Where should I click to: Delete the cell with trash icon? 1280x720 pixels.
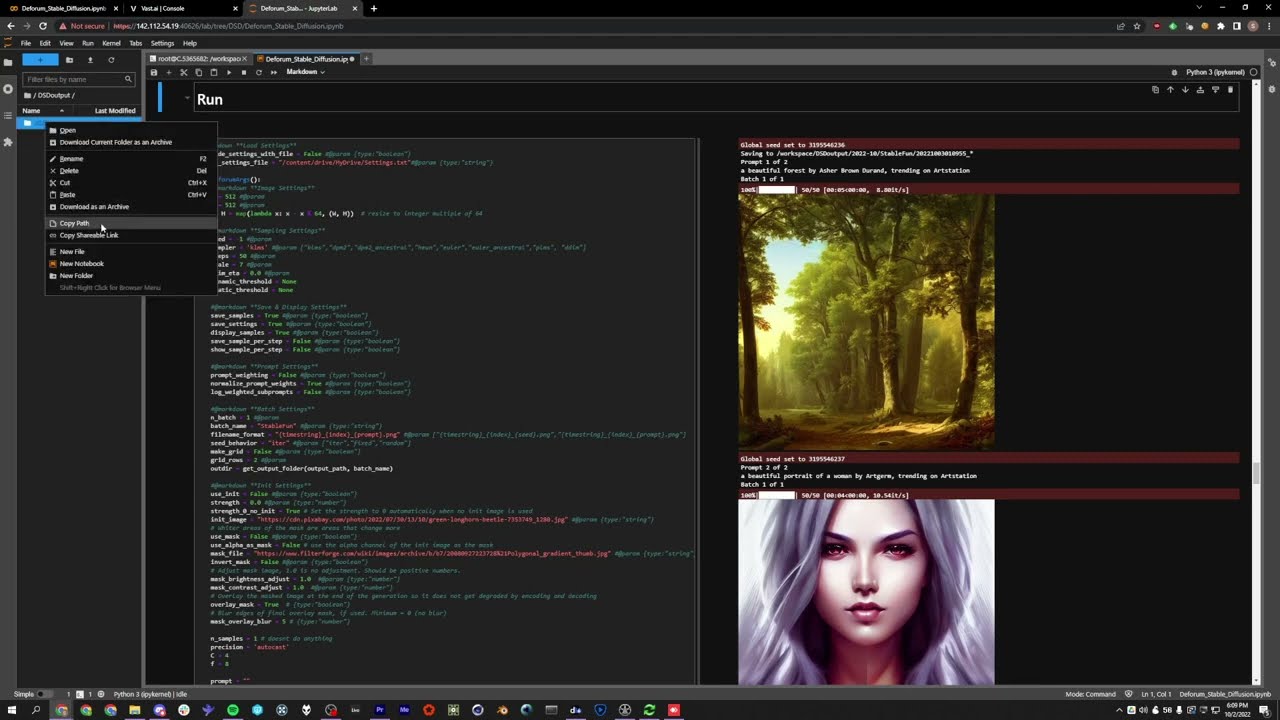coord(1230,90)
